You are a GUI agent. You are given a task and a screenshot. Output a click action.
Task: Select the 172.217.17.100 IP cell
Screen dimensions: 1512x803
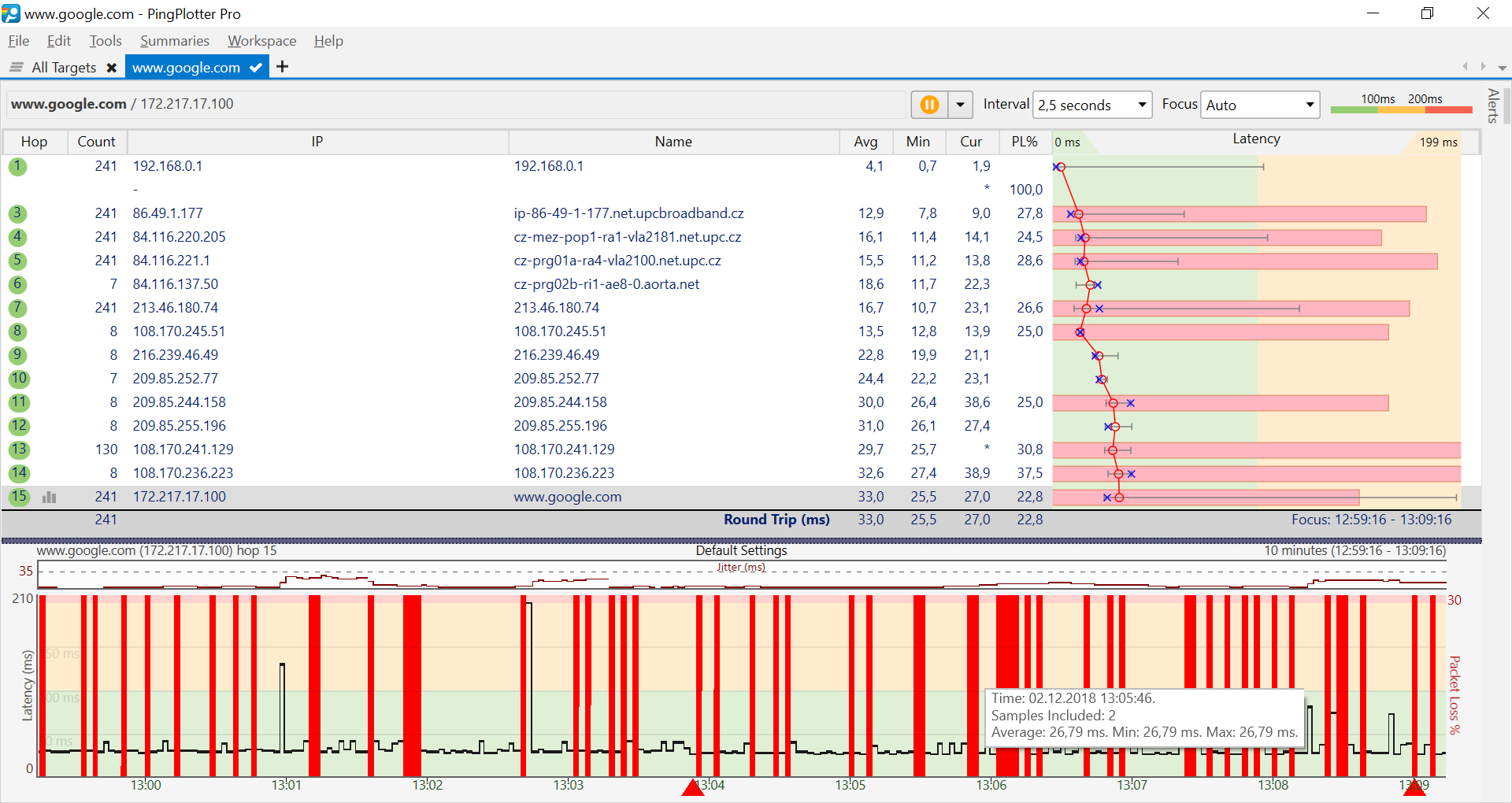[x=179, y=497]
